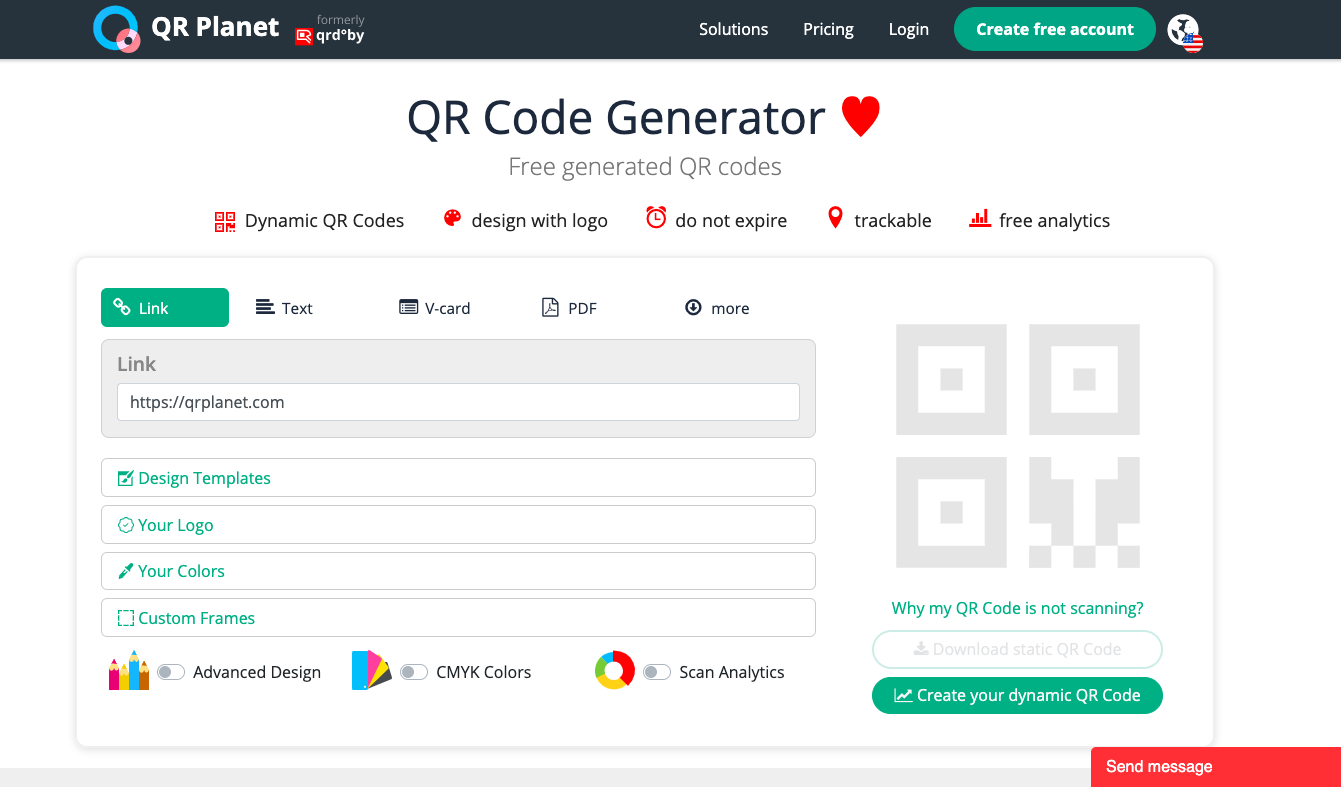
Task: Click the QR Planet brand name text
Action: [215, 27]
